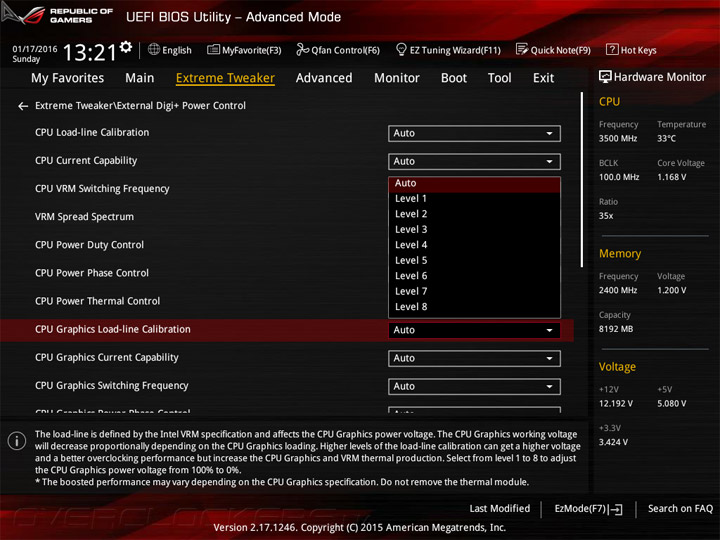This screenshot has width=720, height=540.
Task: Select Level 7 option
Action: click(x=474, y=291)
